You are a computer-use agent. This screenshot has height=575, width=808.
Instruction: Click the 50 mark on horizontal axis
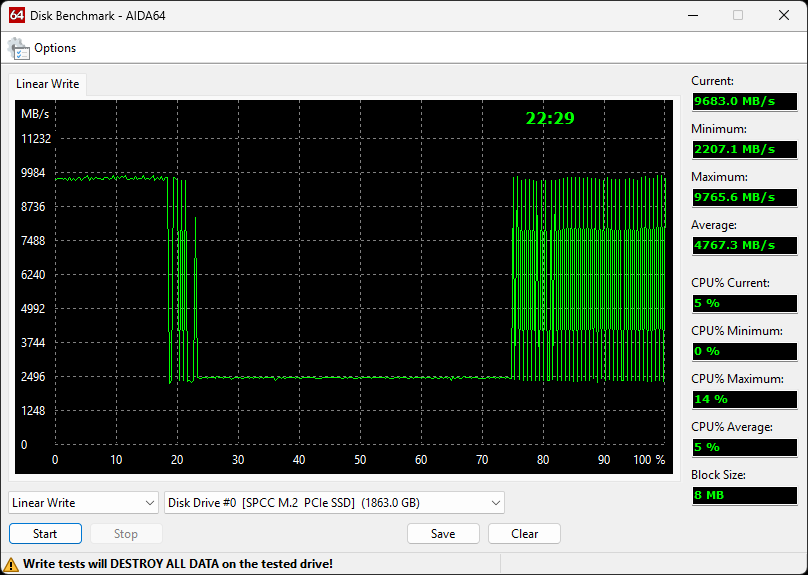[x=360, y=460]
